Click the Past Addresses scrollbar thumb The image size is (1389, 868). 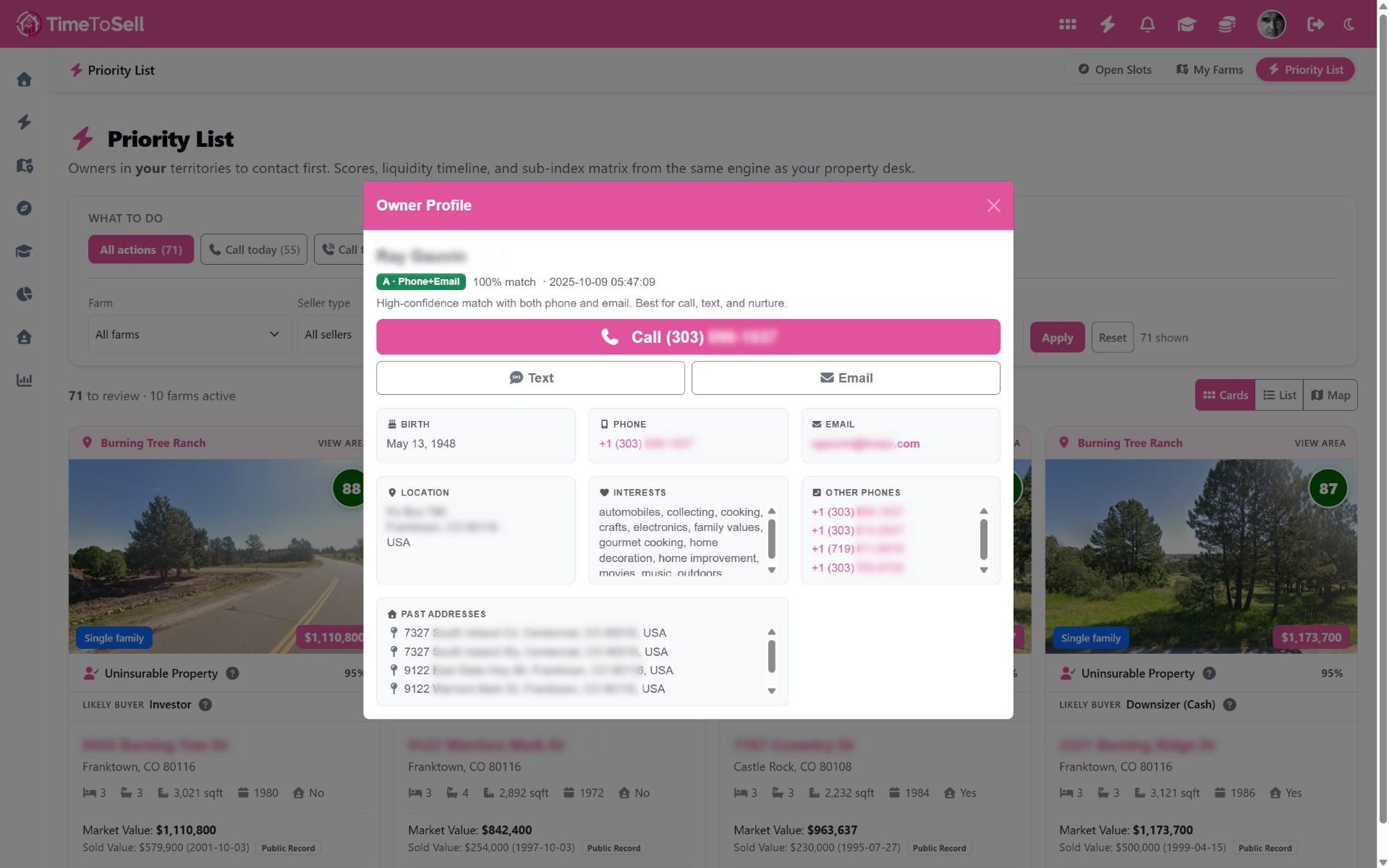[771, 657]
